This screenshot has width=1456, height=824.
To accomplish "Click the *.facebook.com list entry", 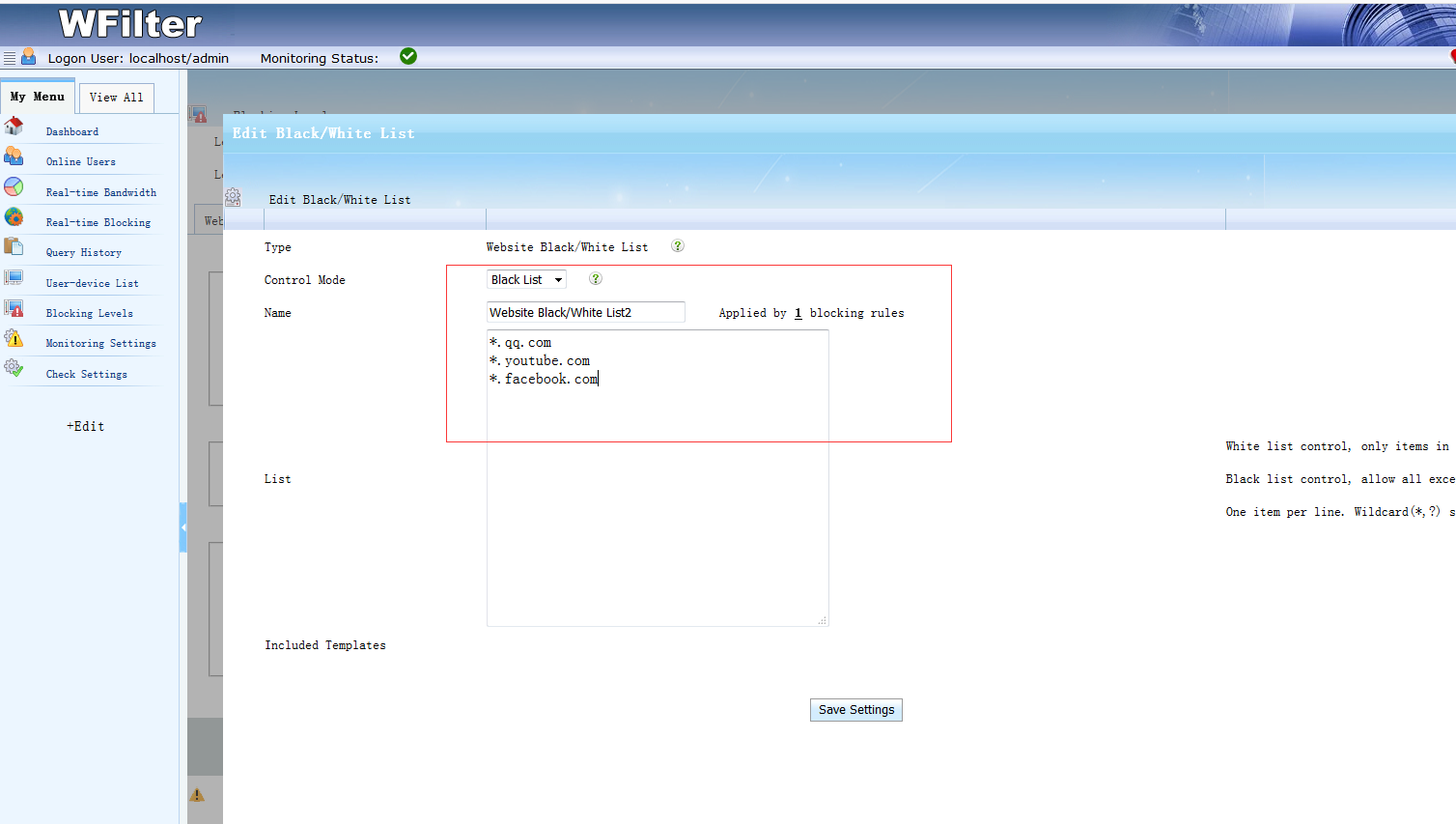I will coord(544,379).
